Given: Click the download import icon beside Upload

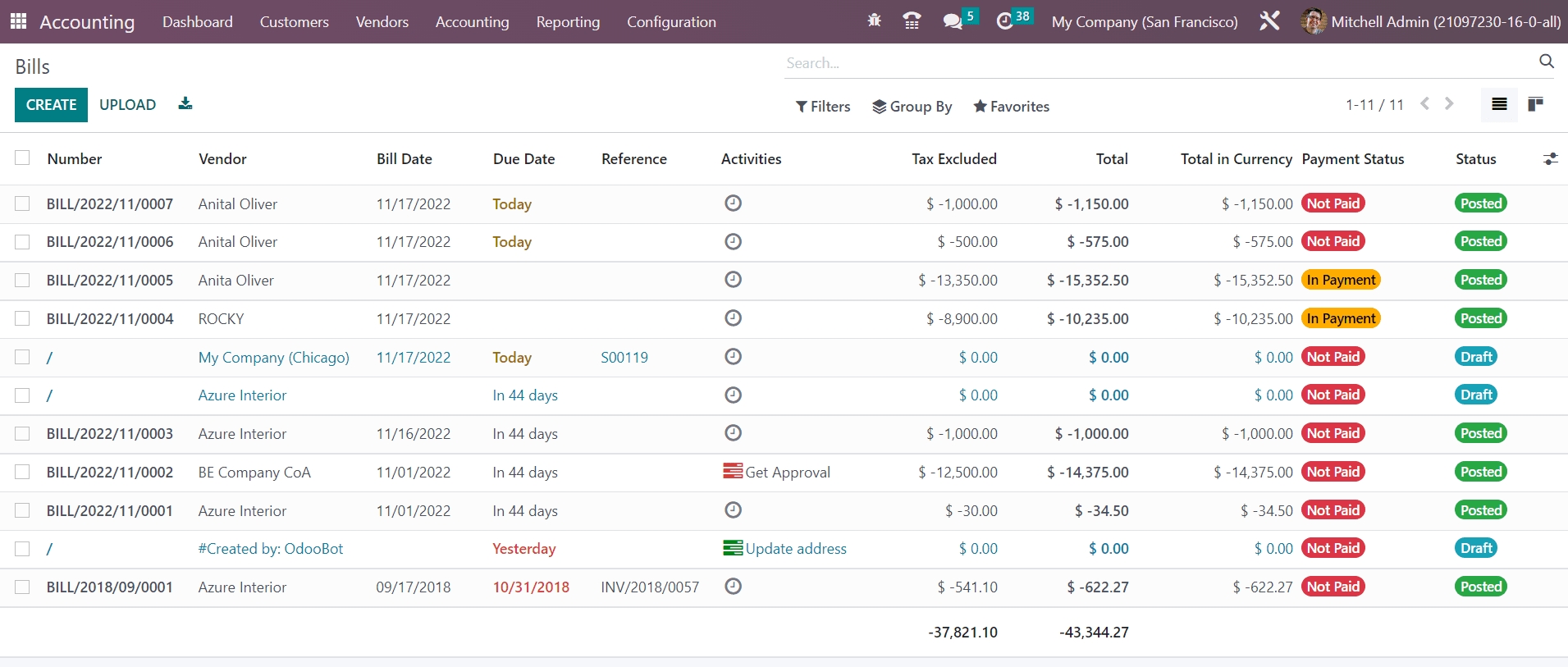Looking at the screenshot, I should point(185,104).
